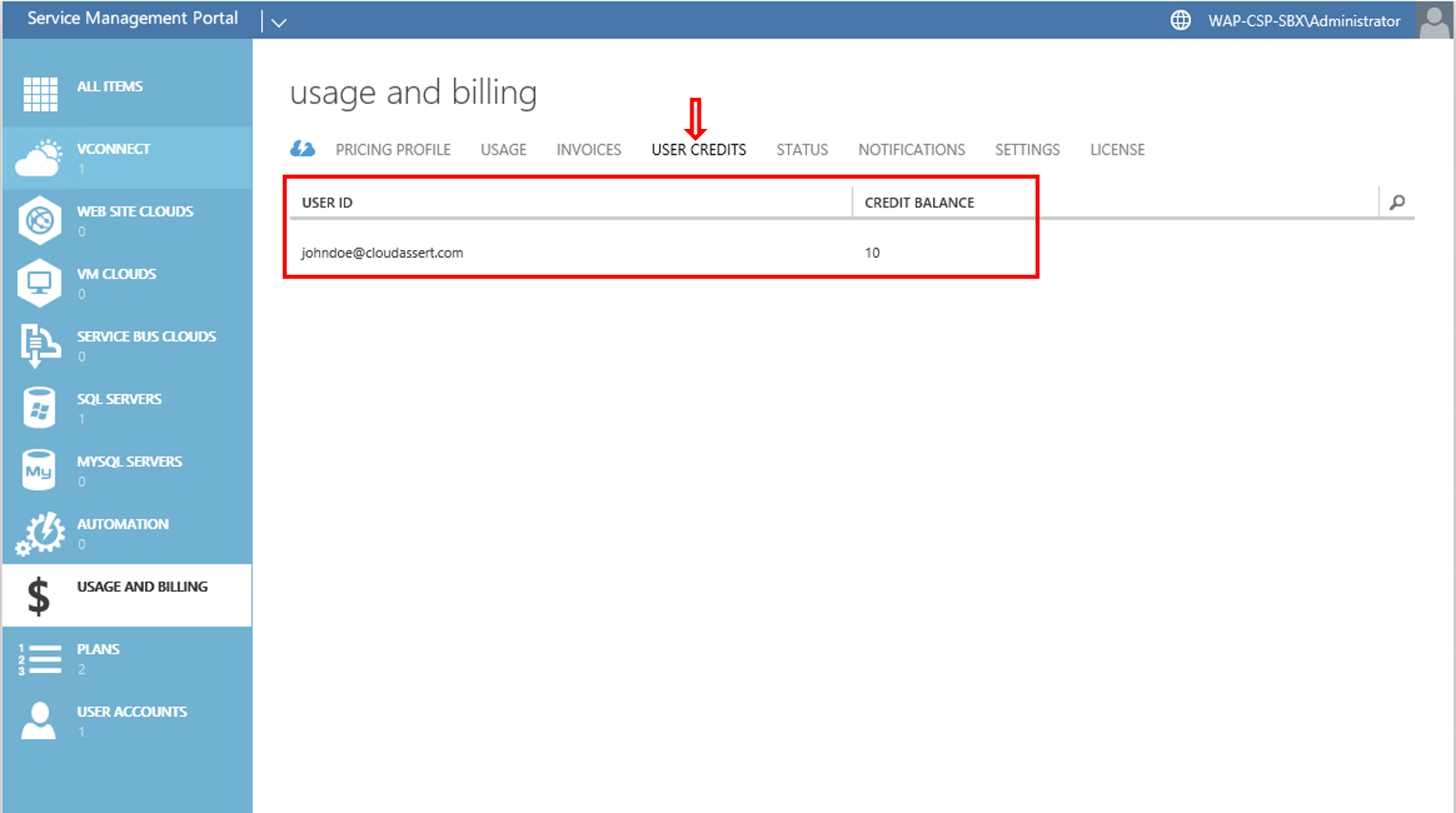Viewport: 1456px width, 813px height.
Task: Open the Status tab
Action: click(802, 150)
